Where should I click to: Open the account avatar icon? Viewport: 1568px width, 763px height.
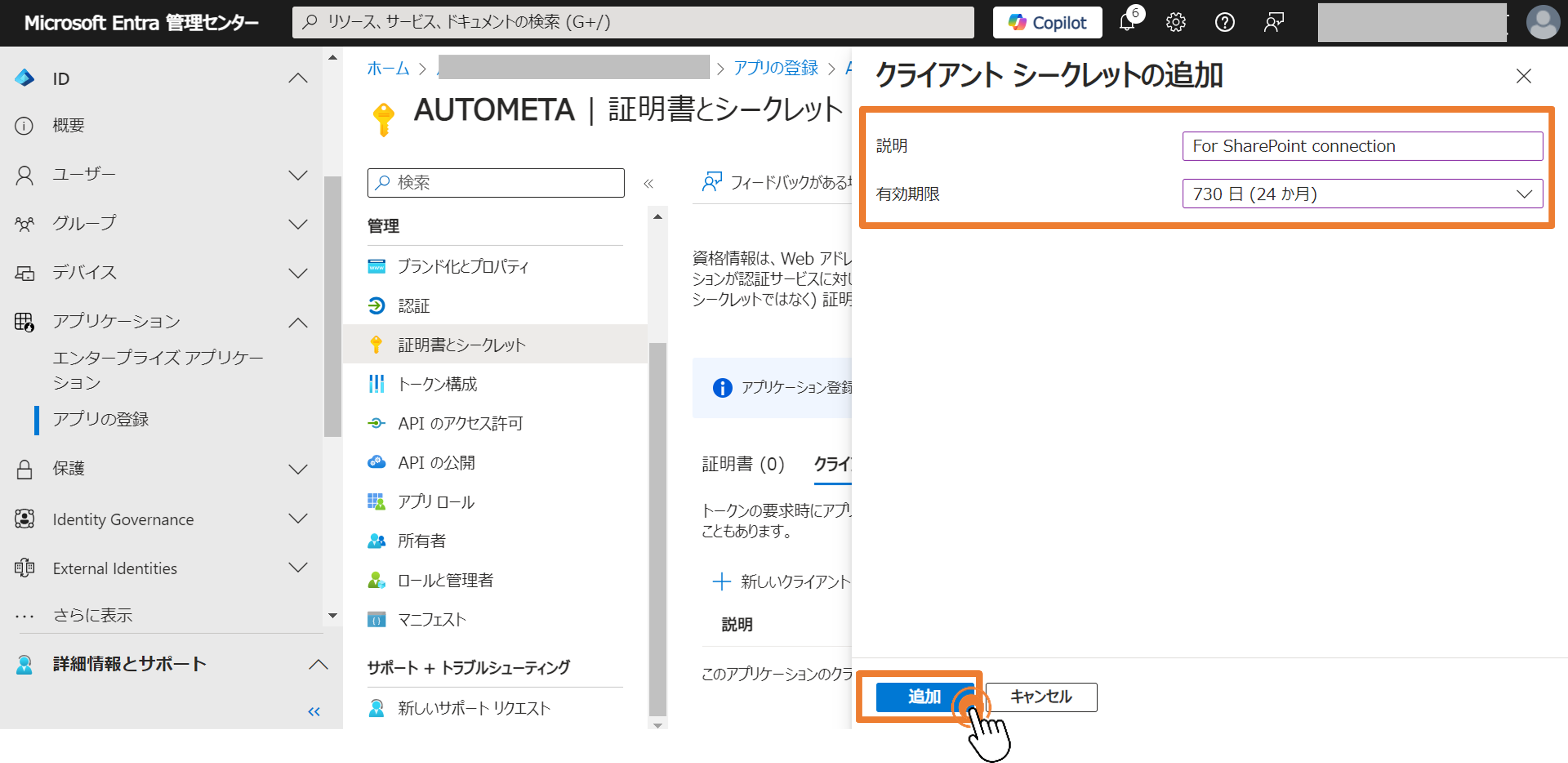coord(1543,22)
